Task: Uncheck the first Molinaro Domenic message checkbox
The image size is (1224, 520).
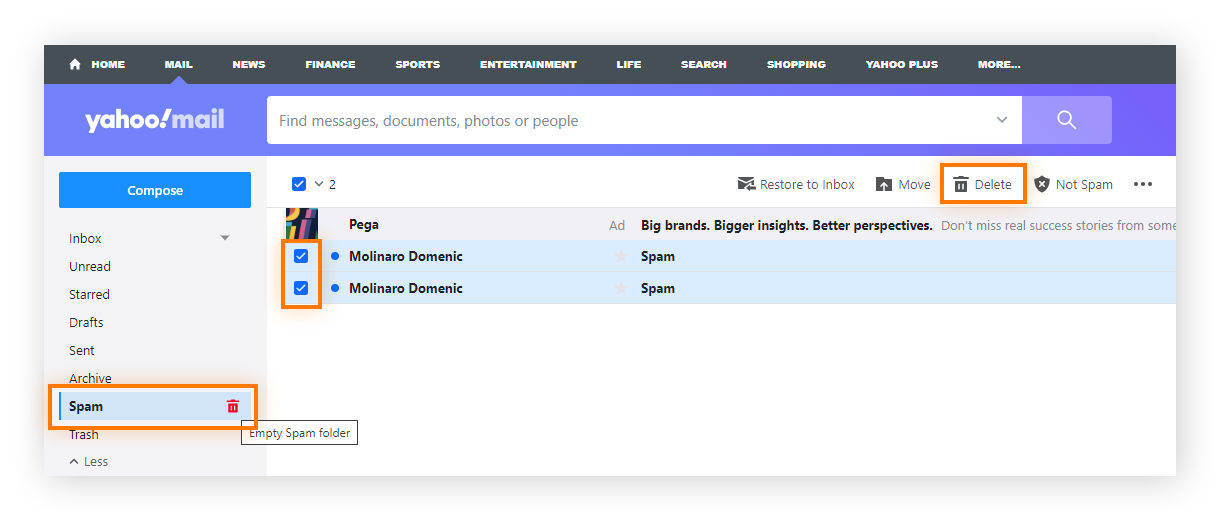Action: coord(301,256)
